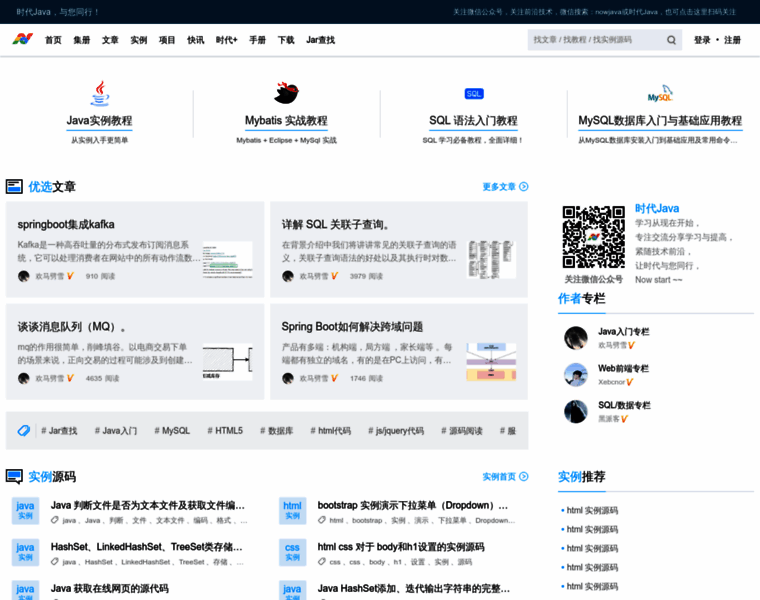Click the 实例源码 monitor icon
Screen dimensions: 760x600
(x=14, y=477)
